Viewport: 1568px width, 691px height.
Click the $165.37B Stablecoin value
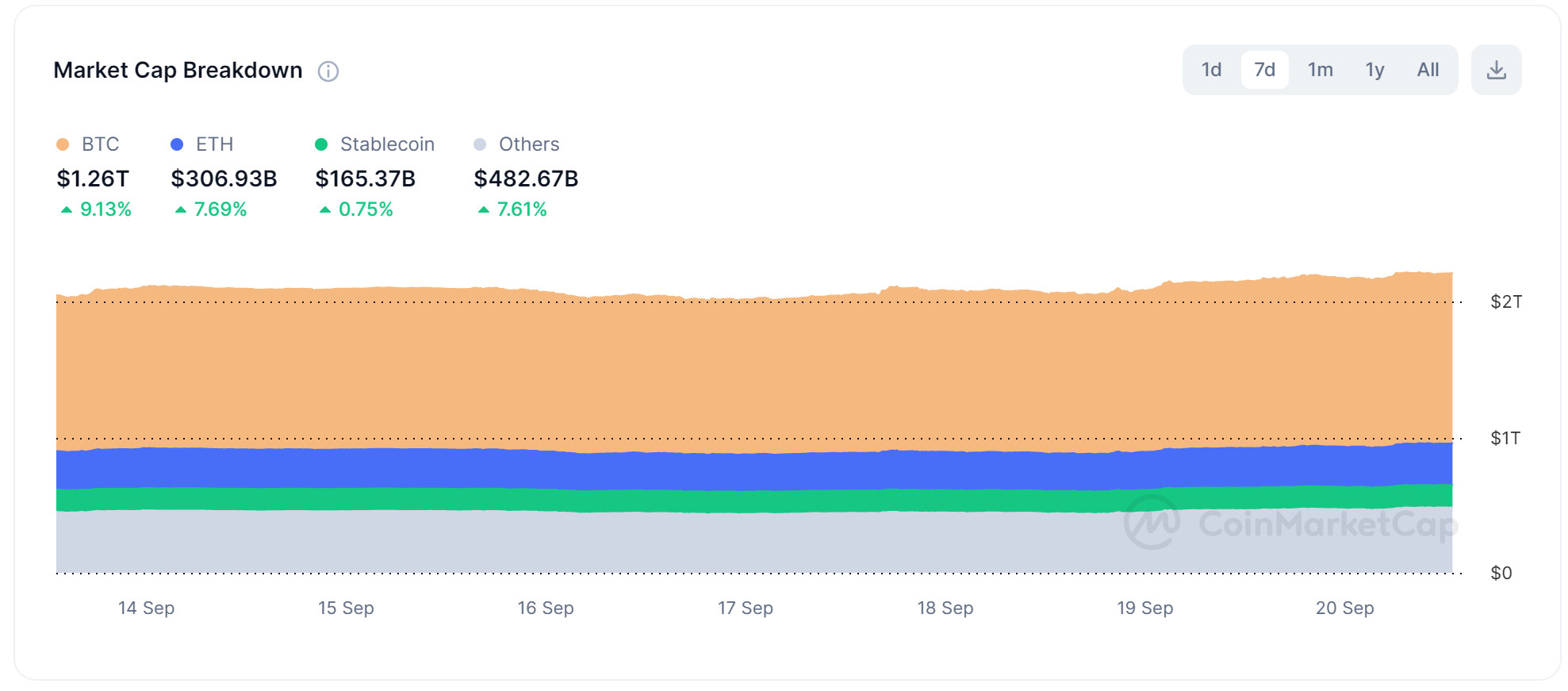pyautogui.click(x=365, y=179)
